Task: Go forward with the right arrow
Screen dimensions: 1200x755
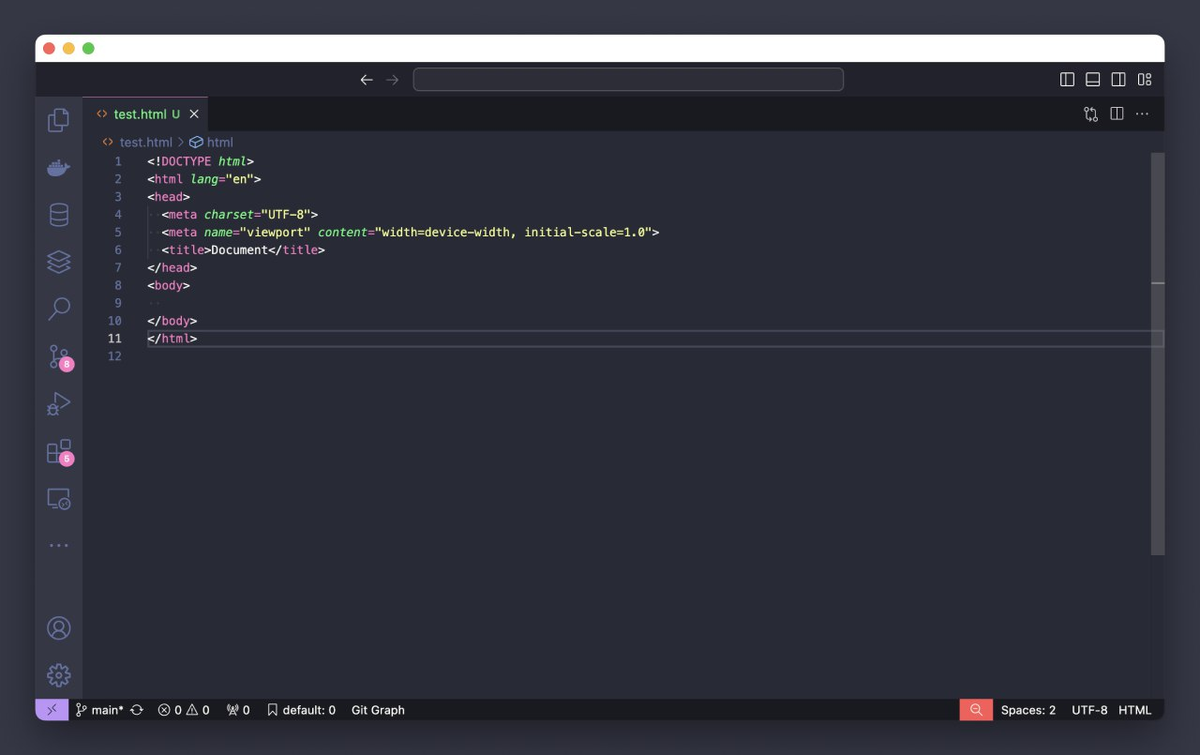Action: [x=392, y=80]
